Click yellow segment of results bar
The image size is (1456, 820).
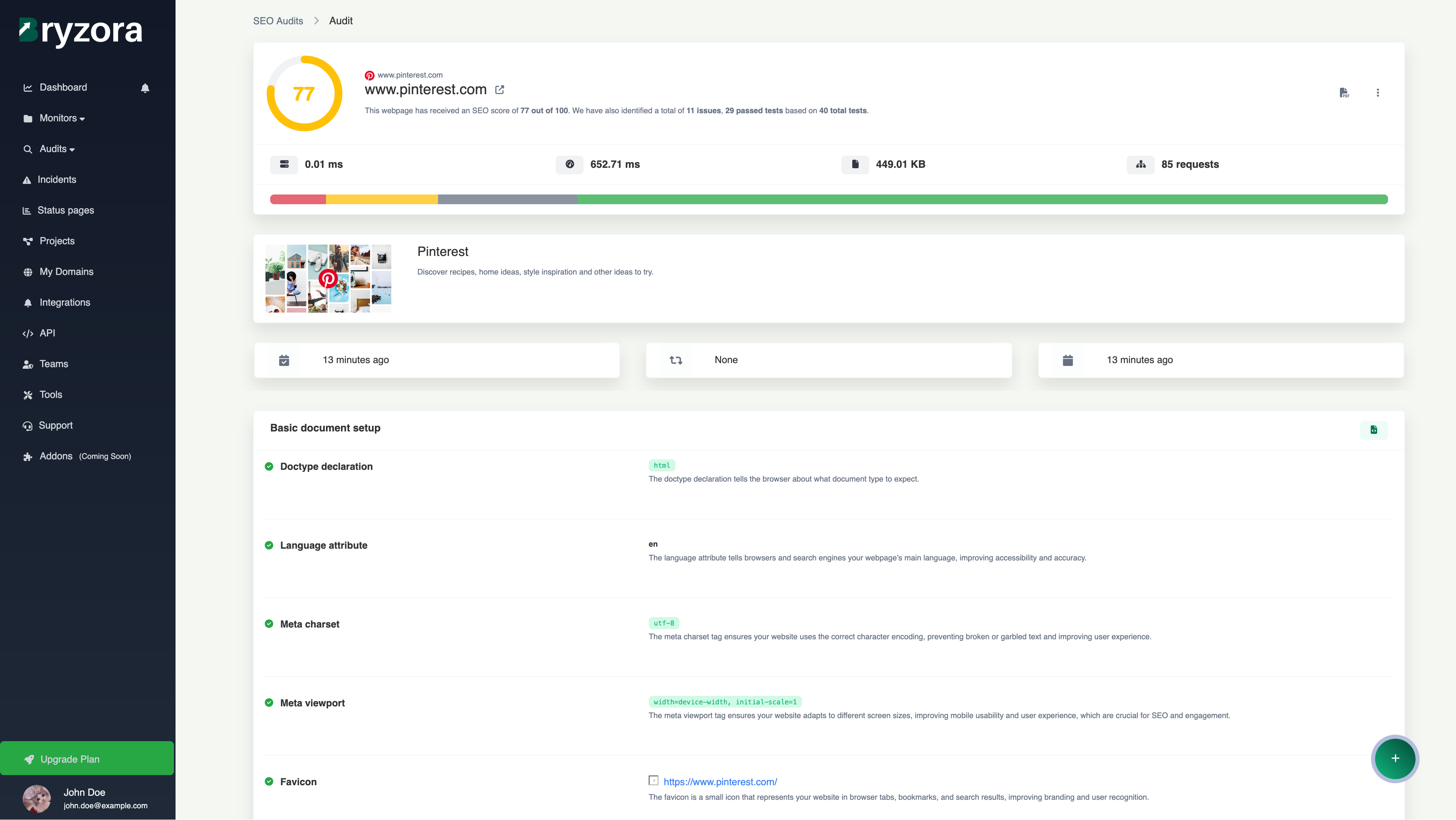(x=382, y=199)
